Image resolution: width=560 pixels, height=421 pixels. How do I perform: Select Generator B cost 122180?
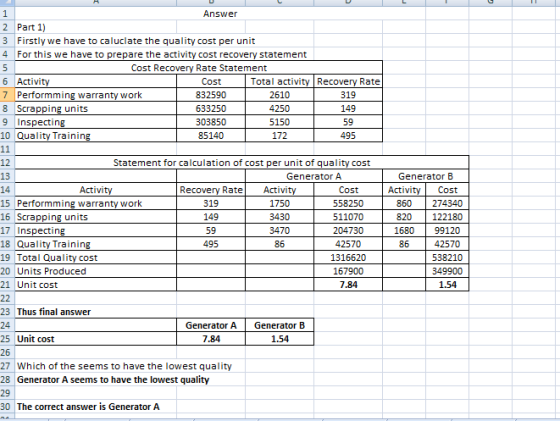[447, 217]
